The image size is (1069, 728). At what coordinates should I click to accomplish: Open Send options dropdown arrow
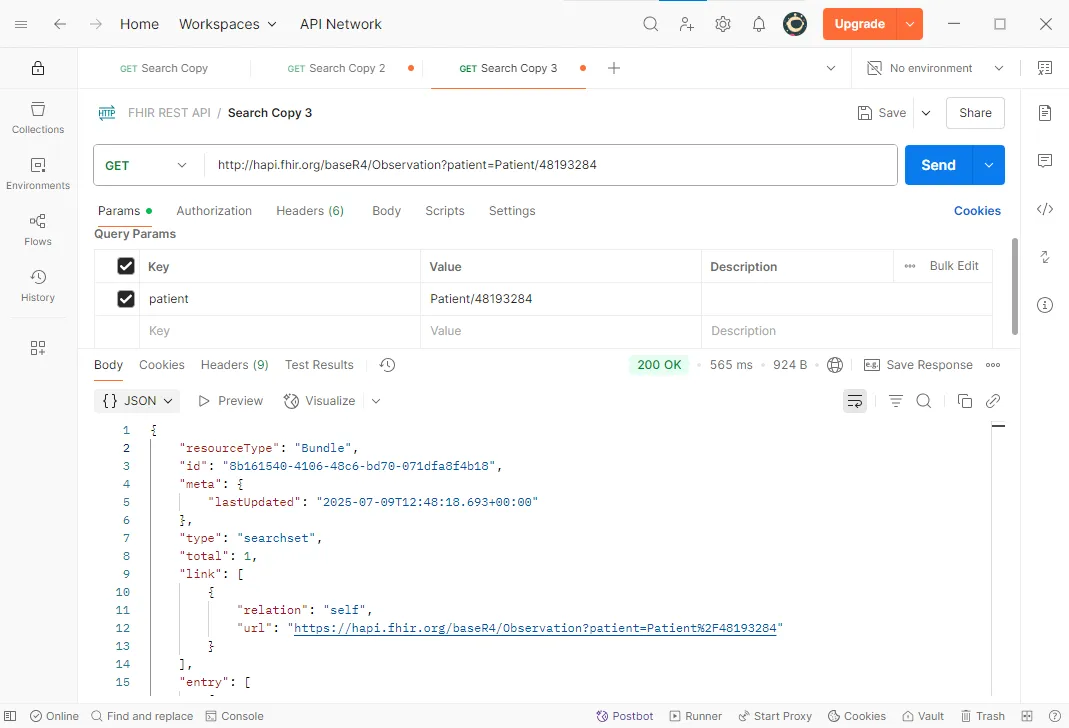tap(989, 165)
